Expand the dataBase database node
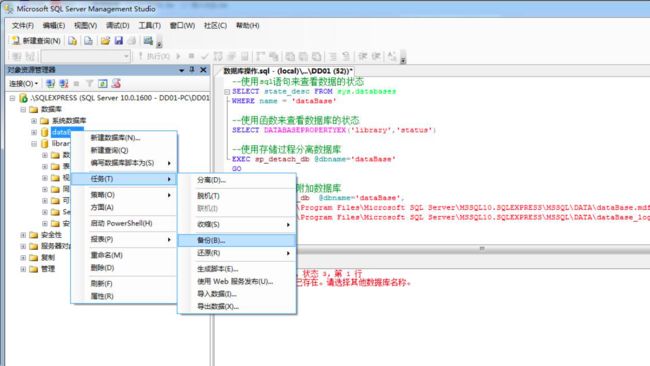 (34, 132)
